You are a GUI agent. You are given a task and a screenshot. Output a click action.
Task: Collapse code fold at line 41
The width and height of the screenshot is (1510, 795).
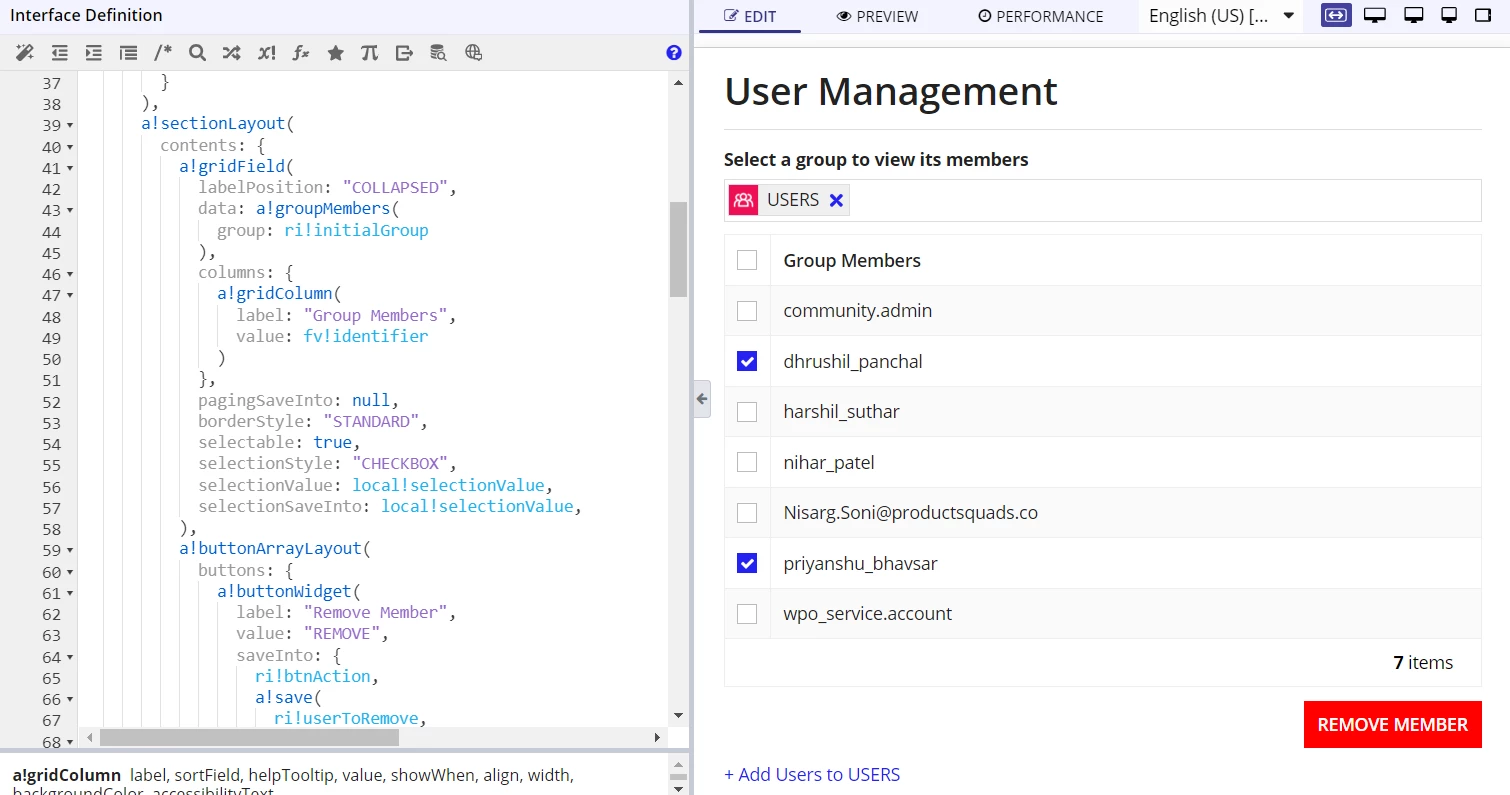point(70,169)
